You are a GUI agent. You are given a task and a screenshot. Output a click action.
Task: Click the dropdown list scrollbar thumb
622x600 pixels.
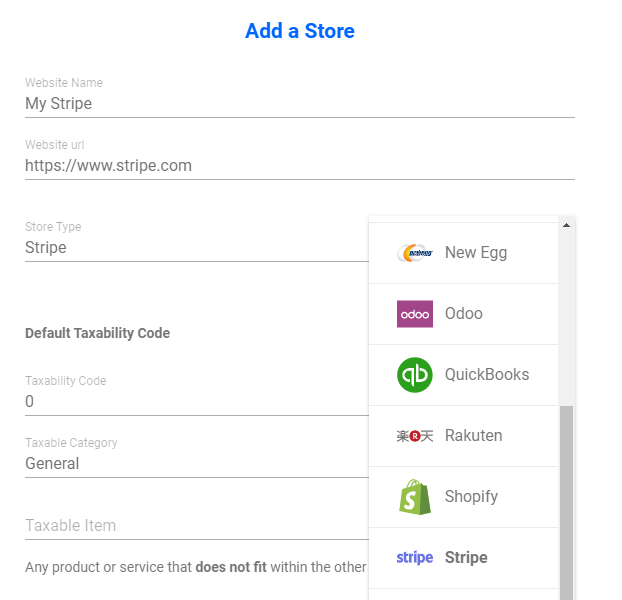[x=566, y=503]
